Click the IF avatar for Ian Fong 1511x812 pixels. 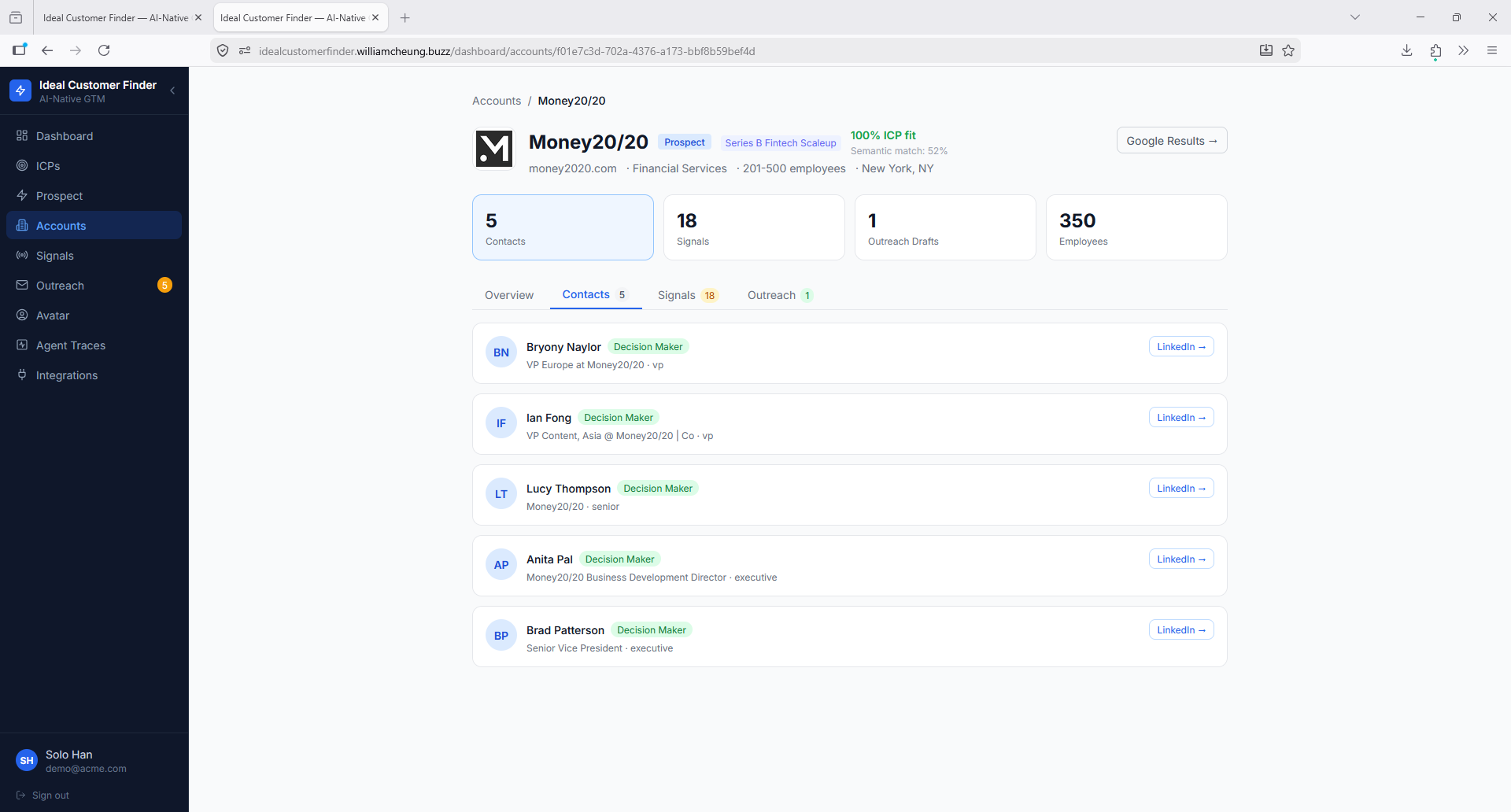501,423
